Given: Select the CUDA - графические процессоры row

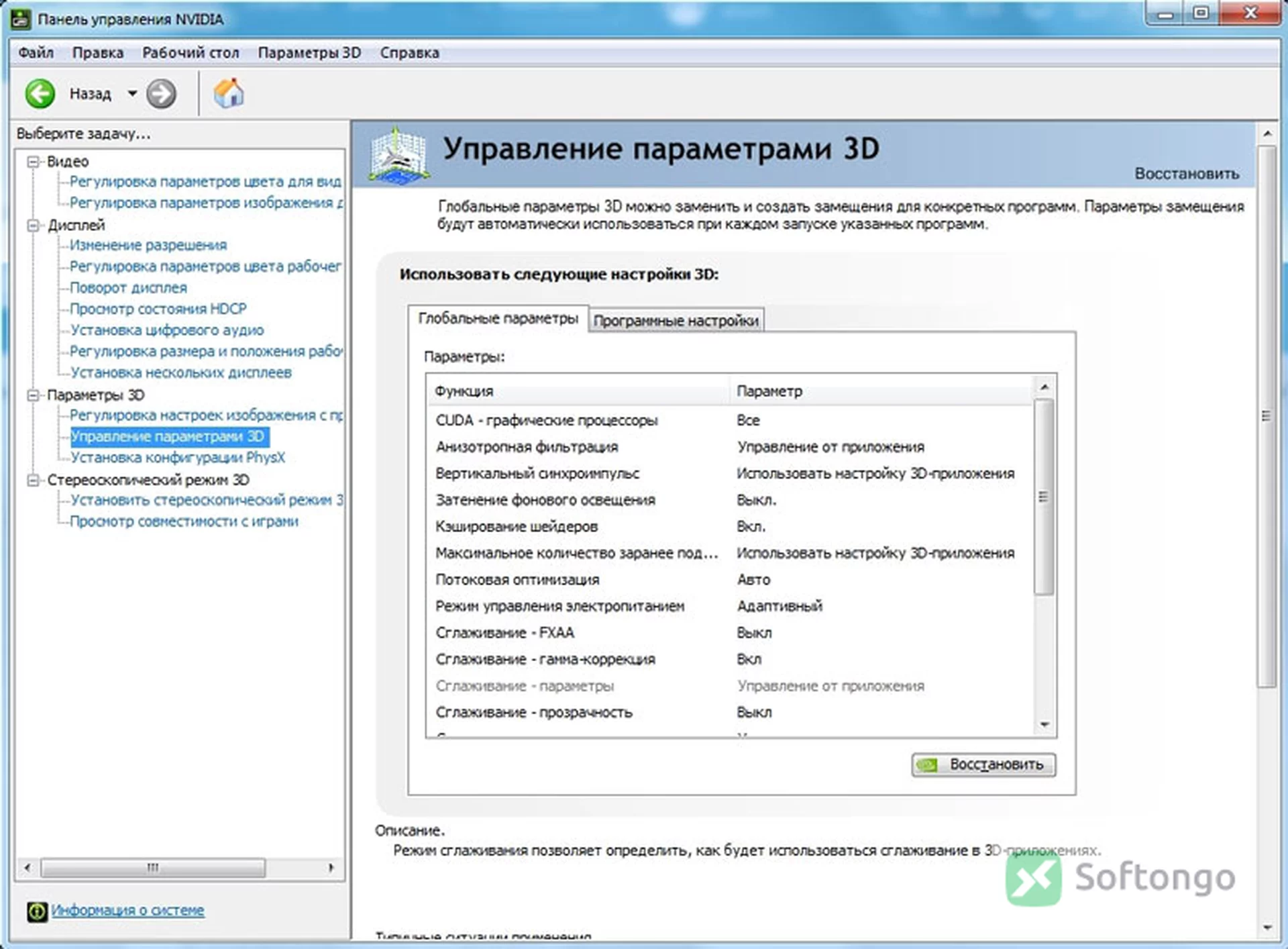Looking at the screenshot, I should (729, 420).
